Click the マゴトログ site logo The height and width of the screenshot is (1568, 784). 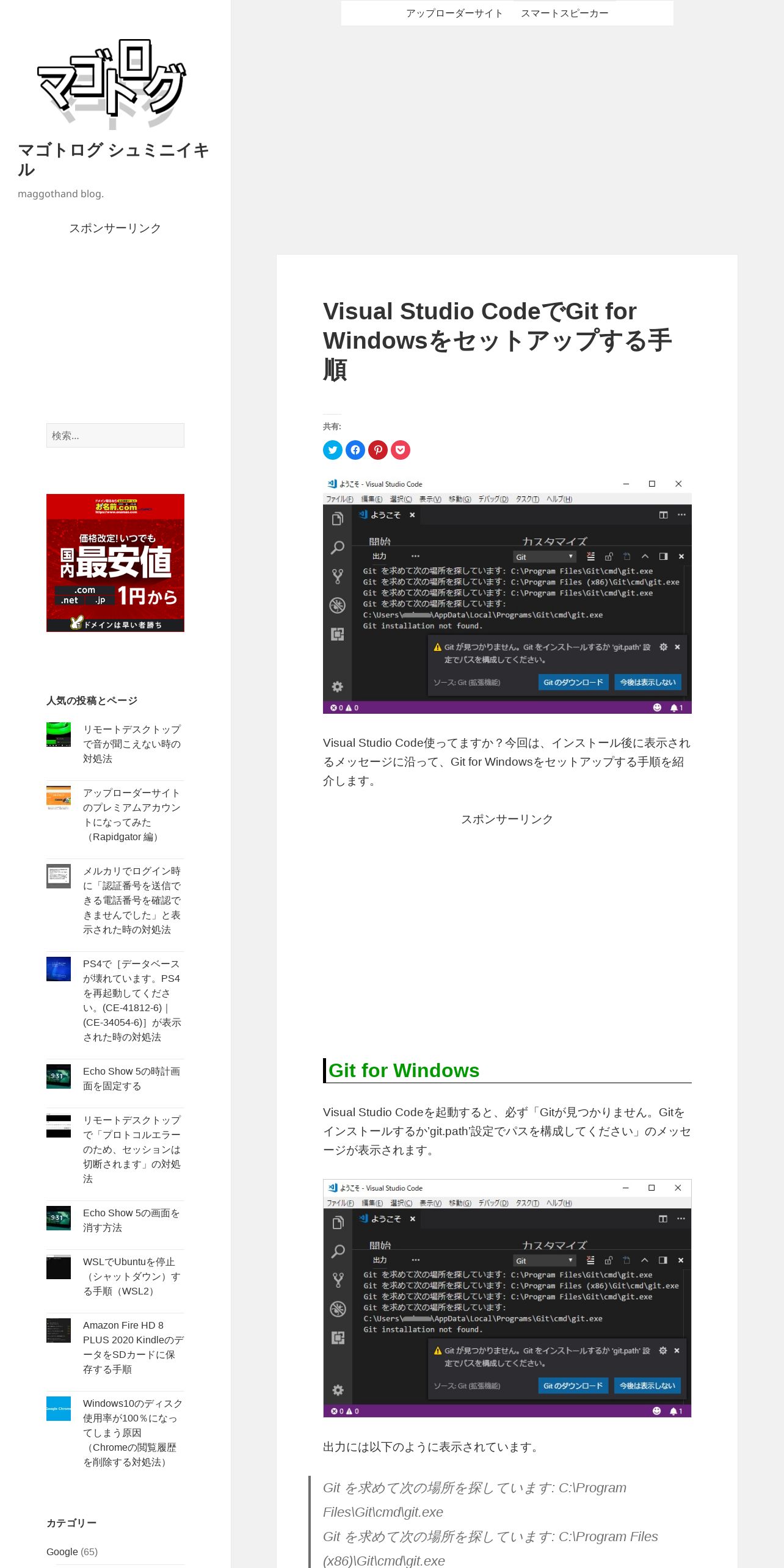(112, 84)
